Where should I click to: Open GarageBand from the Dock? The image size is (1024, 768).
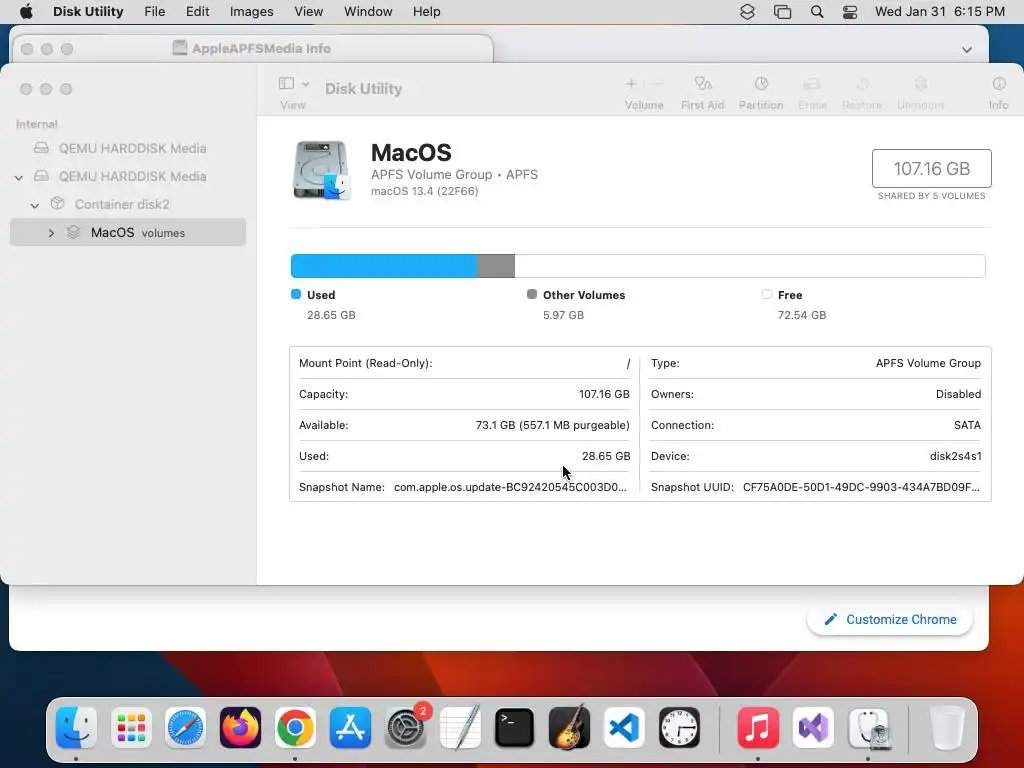coord(569,728)
